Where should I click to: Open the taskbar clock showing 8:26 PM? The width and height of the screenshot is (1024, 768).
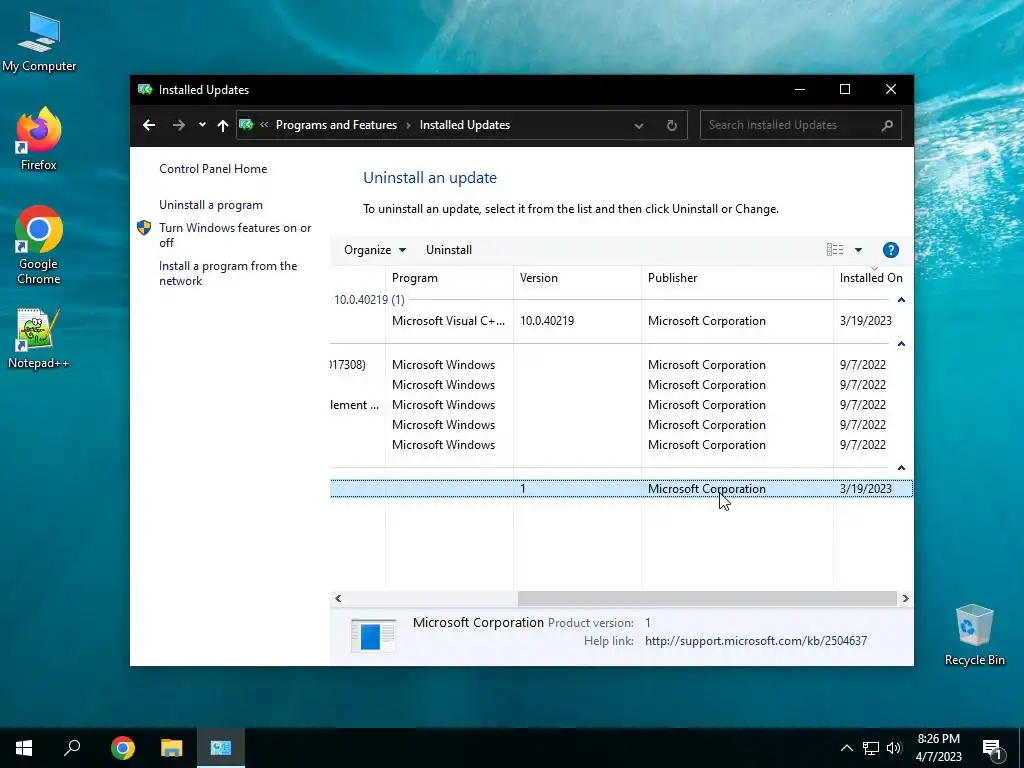pos(938,748)
